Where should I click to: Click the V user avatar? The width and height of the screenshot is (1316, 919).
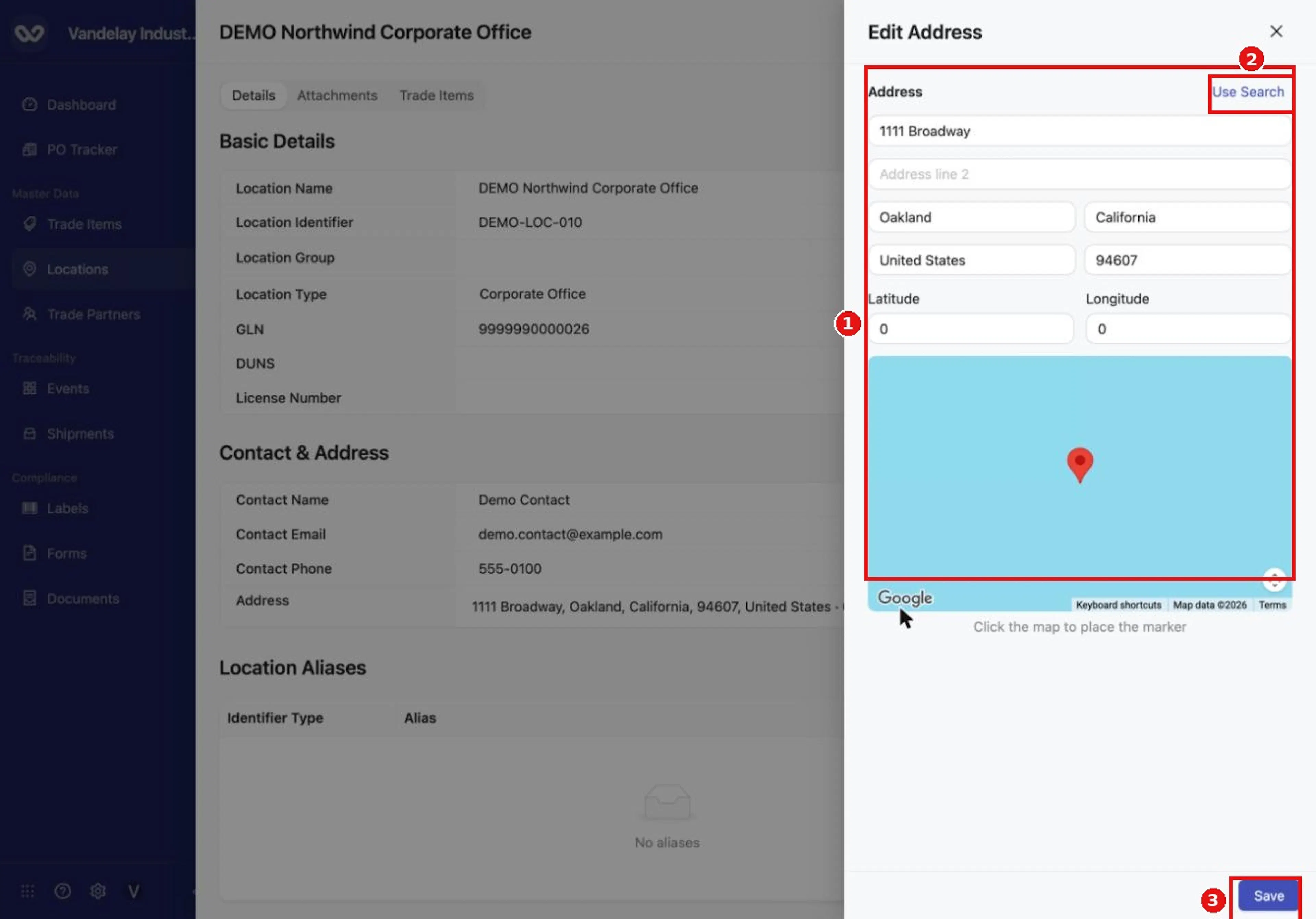click(x=134, y=892)
